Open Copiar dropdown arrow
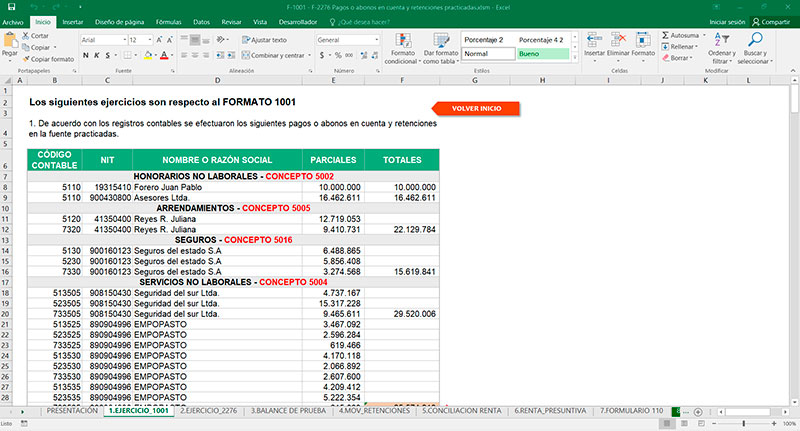Image resolution: width=800 pixels, height=431 pixels. pos(55,47)
